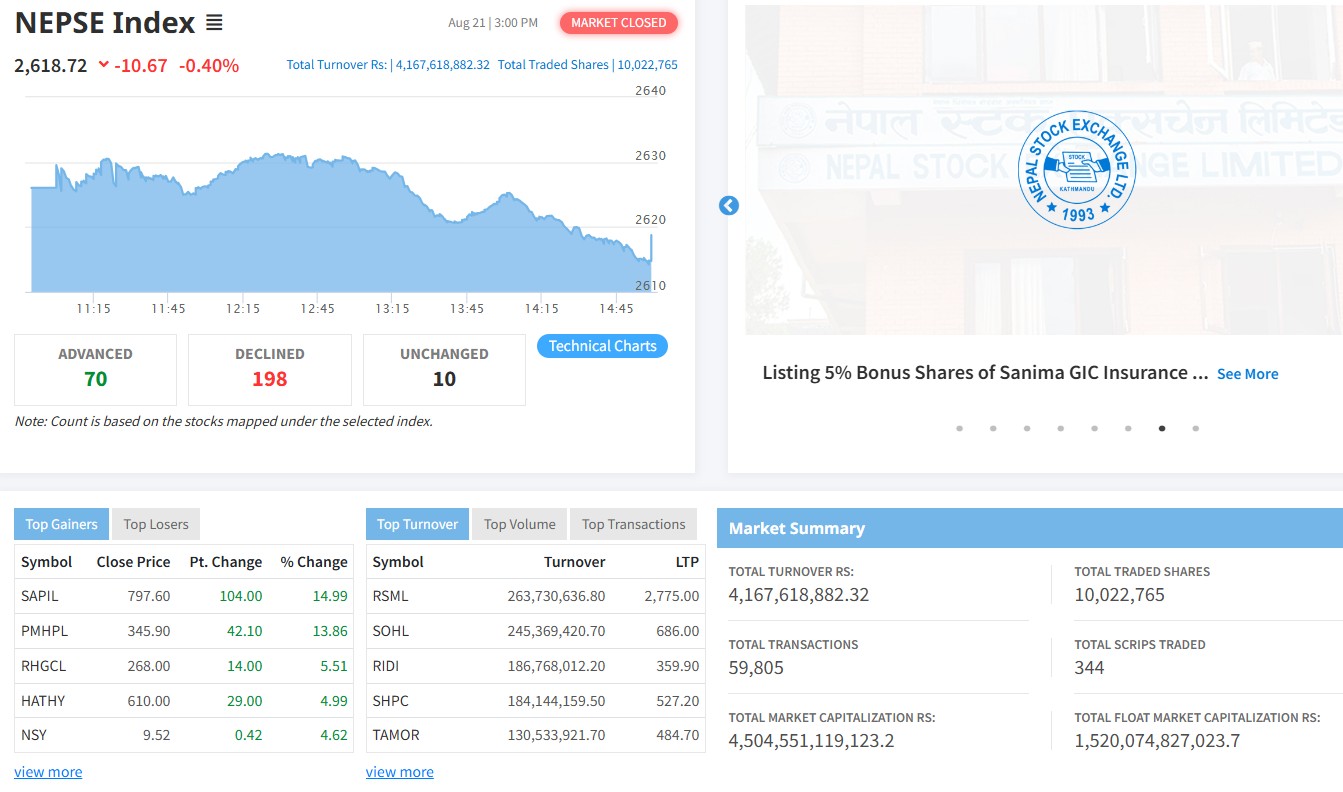This screenshot has height=792, width=1343.
Task: Click the 610.00 close price for HATHY
Action: coord(149,701)
